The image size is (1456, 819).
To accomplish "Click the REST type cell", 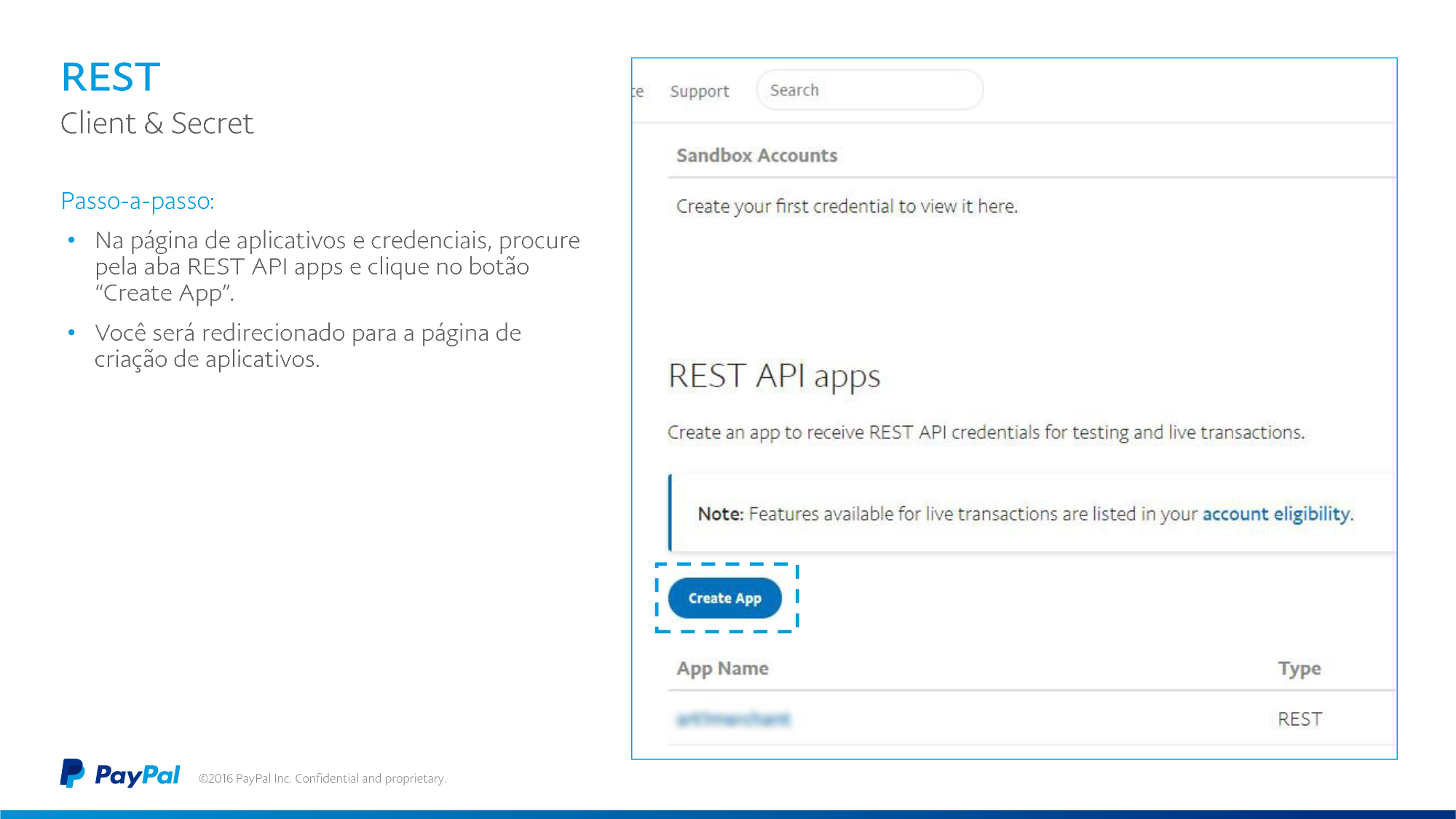I will point(1299,719).
